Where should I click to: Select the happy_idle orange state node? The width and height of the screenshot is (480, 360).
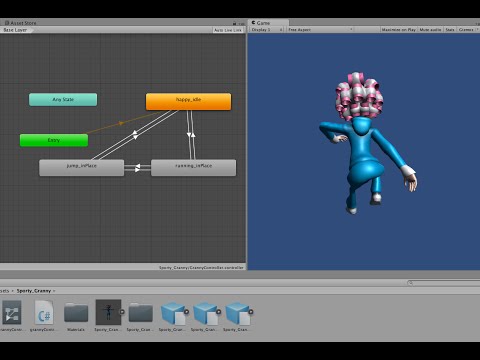[x=188, y=101]
